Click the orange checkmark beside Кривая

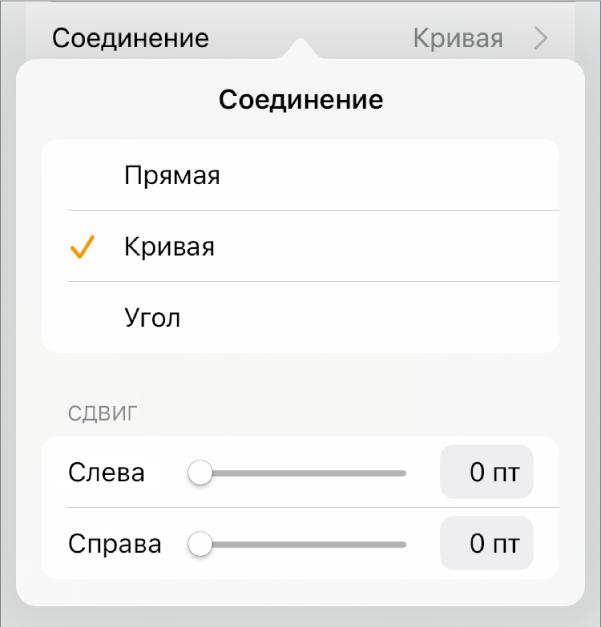click(82, 247)
